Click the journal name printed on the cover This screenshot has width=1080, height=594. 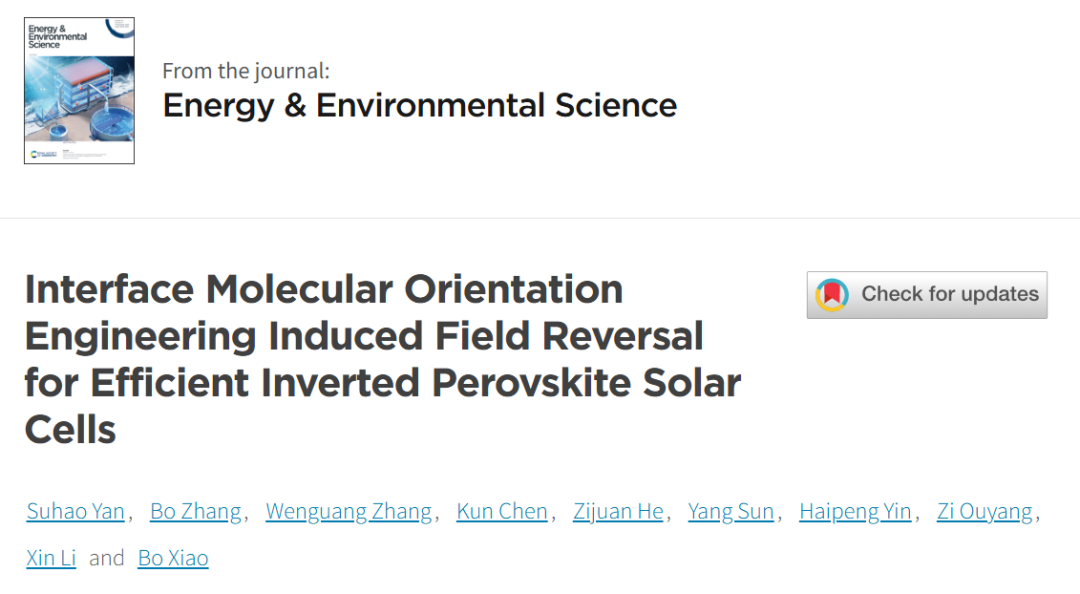tap(56, 37)
